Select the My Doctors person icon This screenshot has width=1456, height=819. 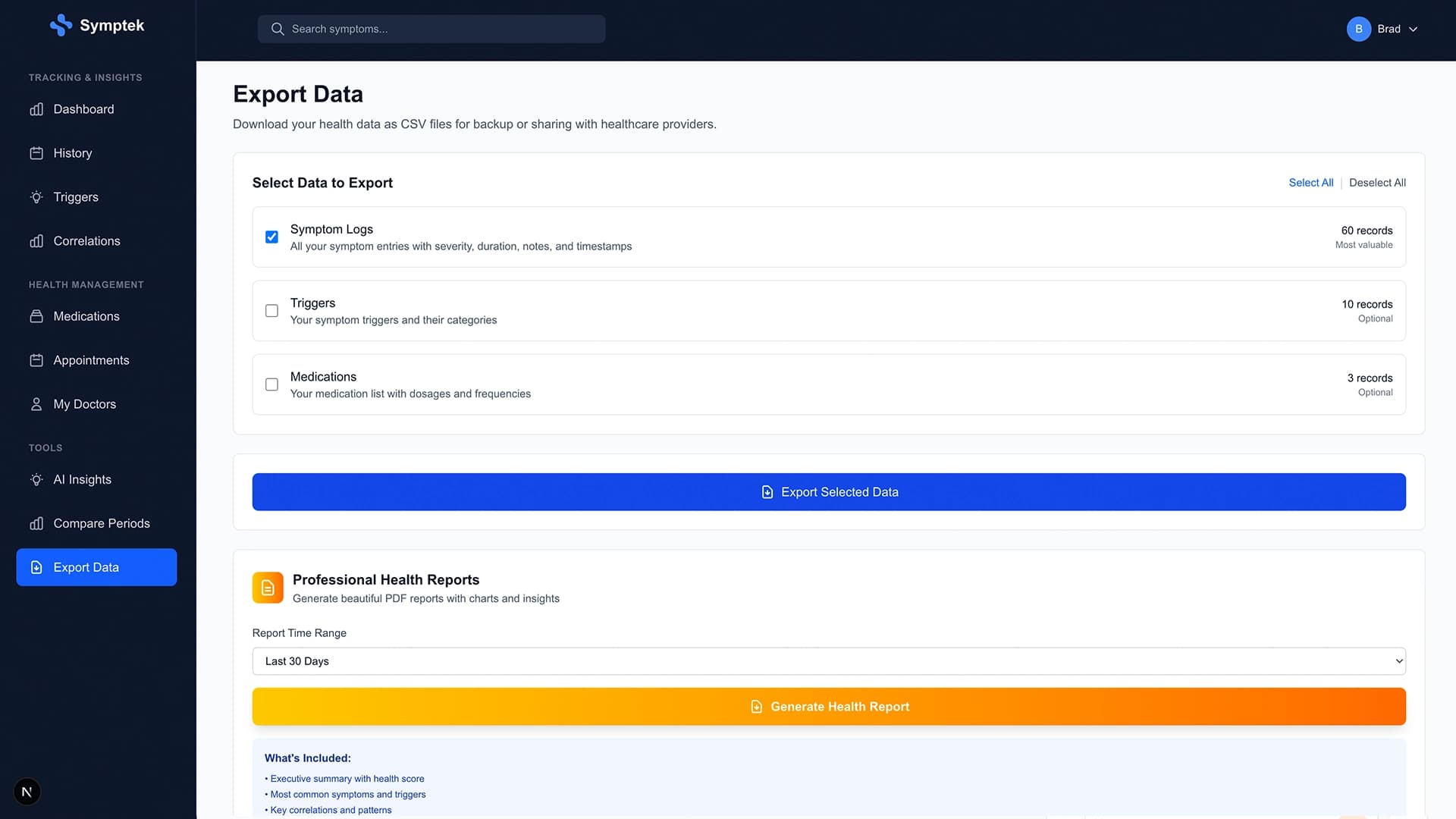pos(37,404)
